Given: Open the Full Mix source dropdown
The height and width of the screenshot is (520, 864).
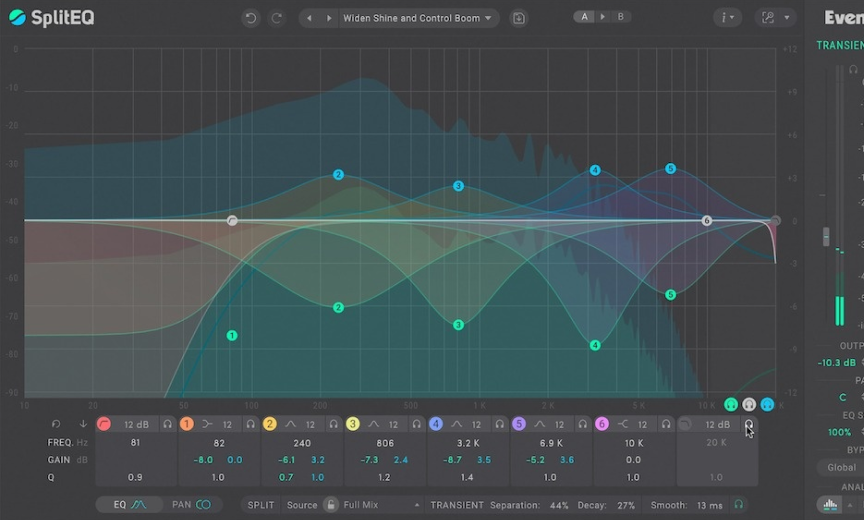Looking at the screenshot, I should tap(381, 505).
